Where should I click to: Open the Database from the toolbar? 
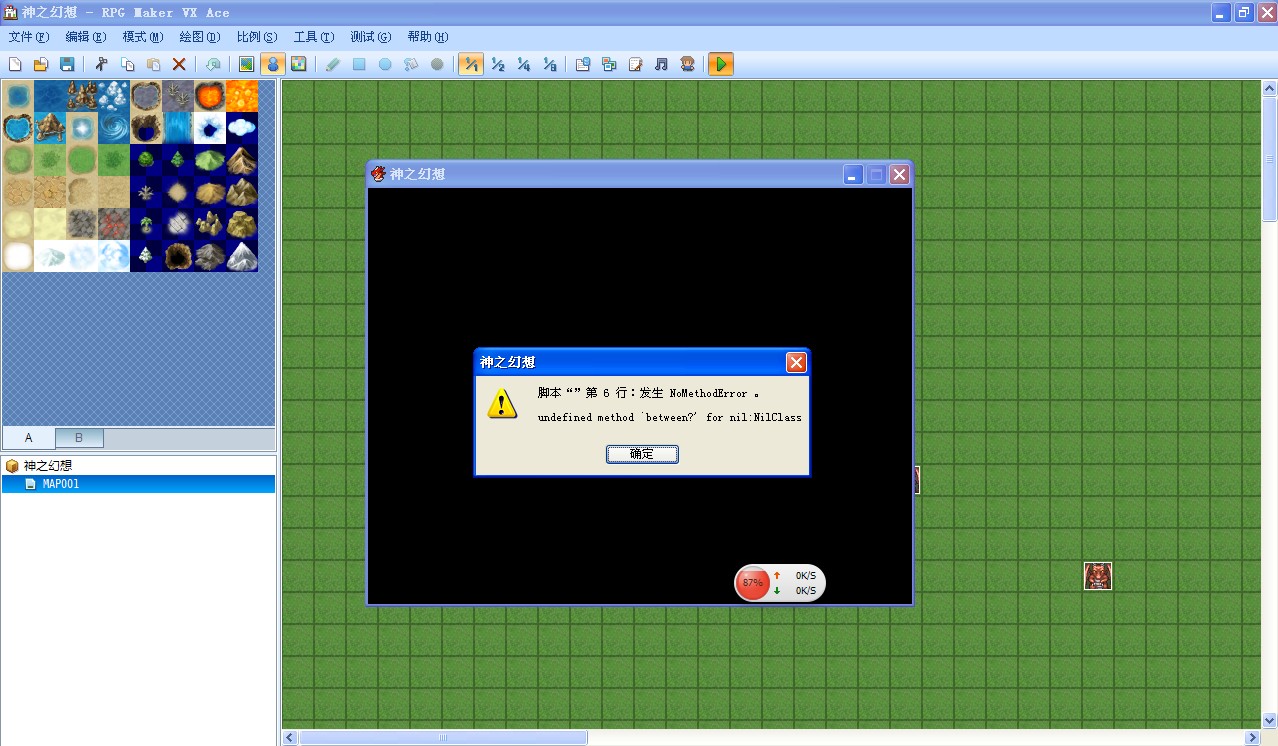coord(583,65)
